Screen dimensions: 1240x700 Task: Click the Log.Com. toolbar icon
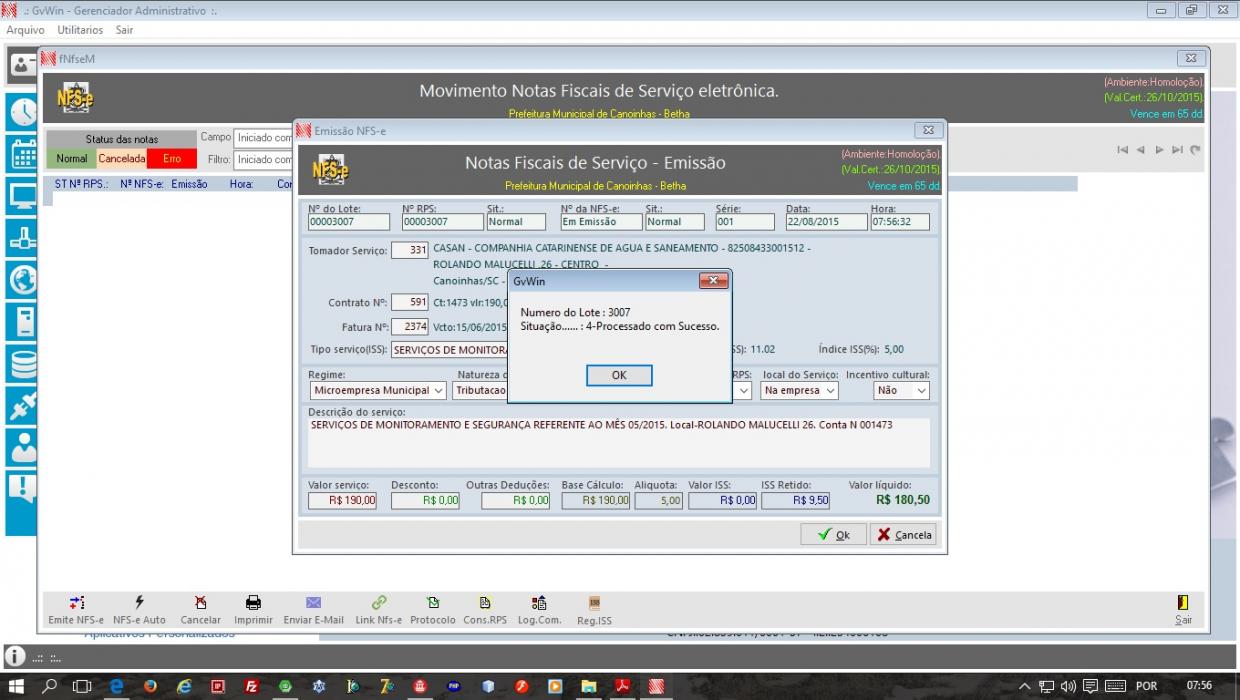tap(539, 603)
